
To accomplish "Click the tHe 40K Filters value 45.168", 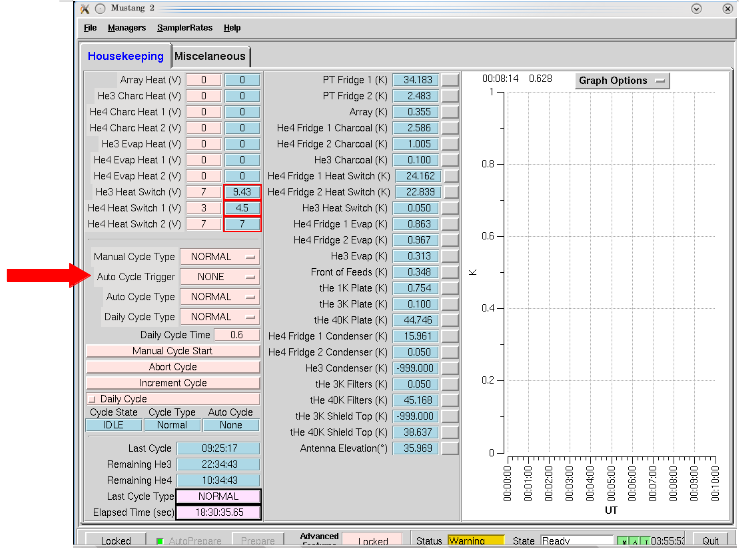I will pyautogui.click(x=416, y=401).
